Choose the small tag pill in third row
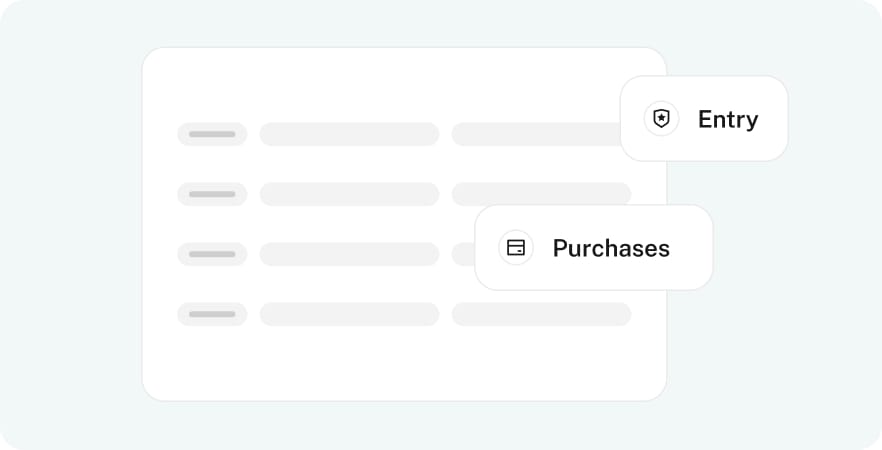The width and height of the screenshot is (882, 450). point(212,254)
